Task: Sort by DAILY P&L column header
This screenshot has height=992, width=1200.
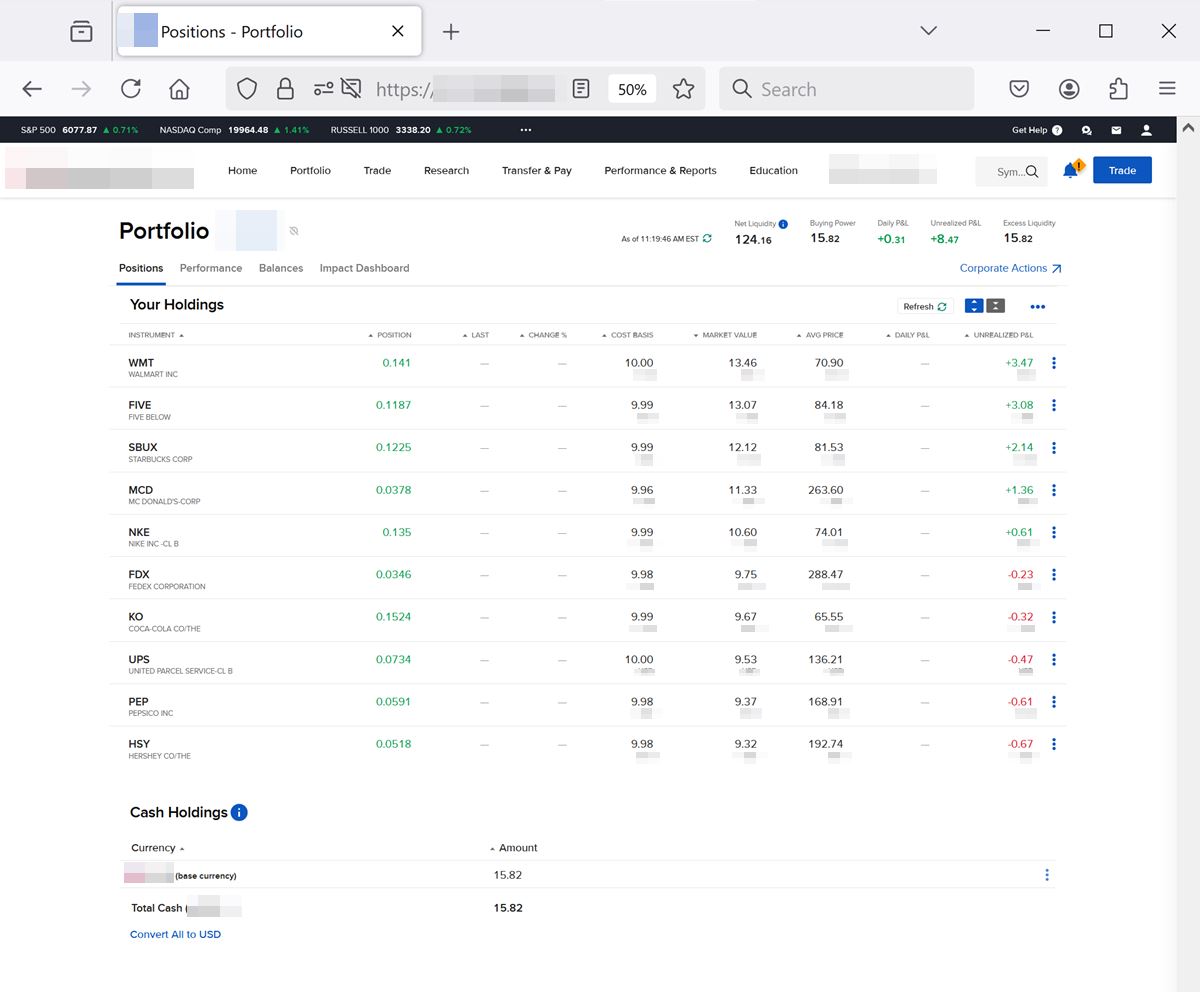Action: (x=907, y=335)
